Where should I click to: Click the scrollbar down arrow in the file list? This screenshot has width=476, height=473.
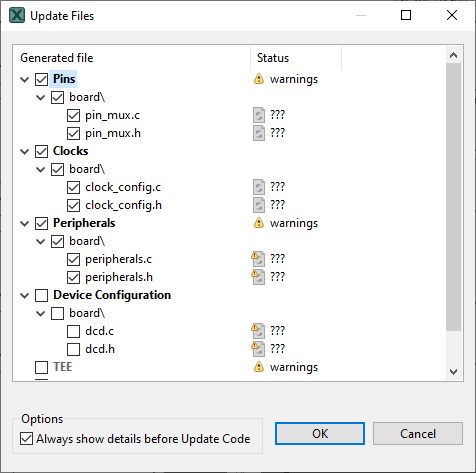click(453, 371)
